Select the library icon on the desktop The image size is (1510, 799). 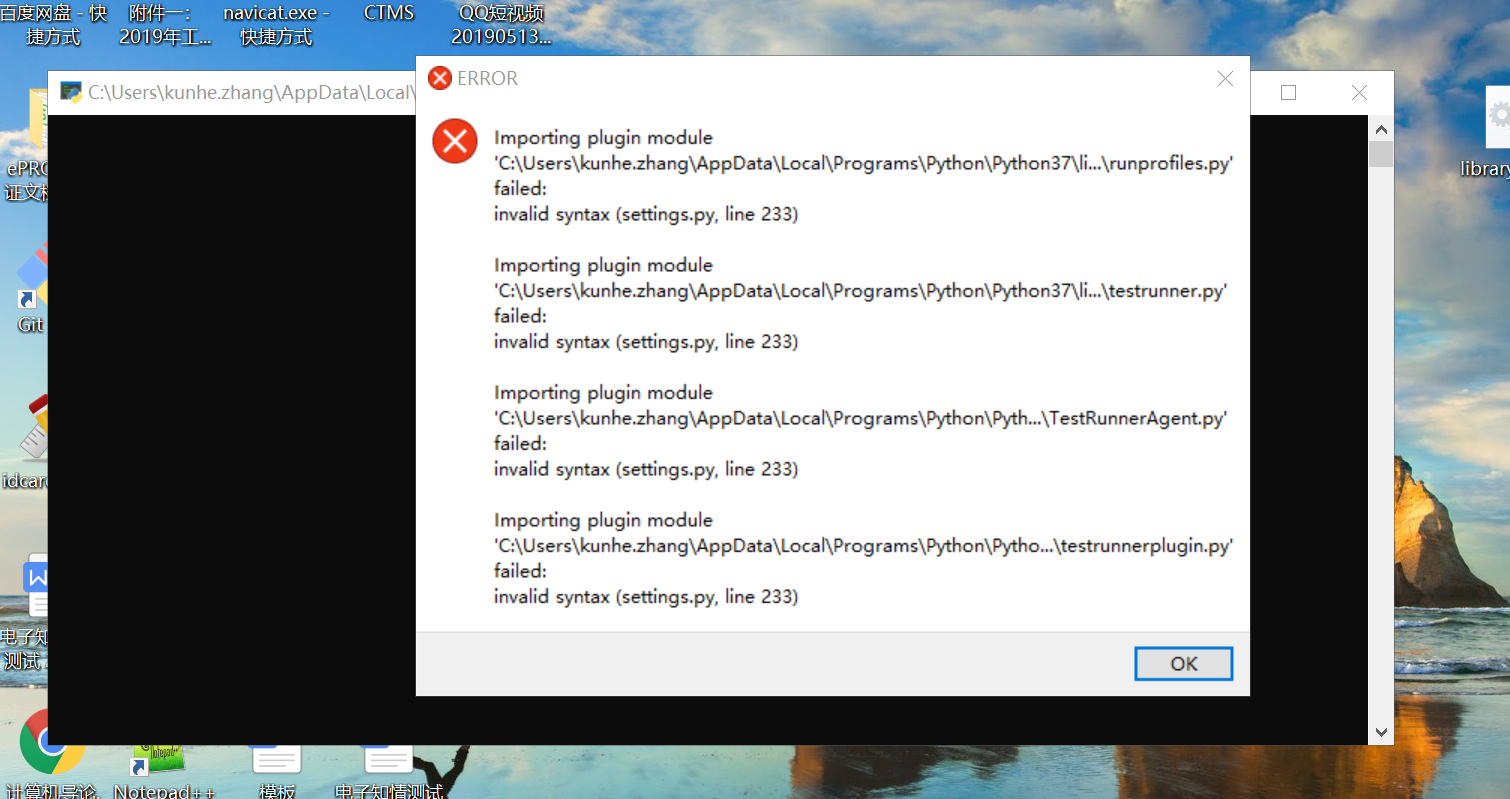click(x=1490, y=135)
